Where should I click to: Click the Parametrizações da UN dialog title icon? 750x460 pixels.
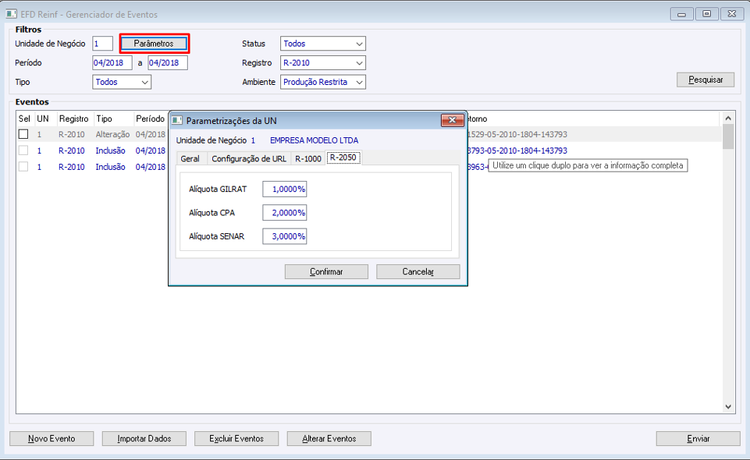point(177,120)
